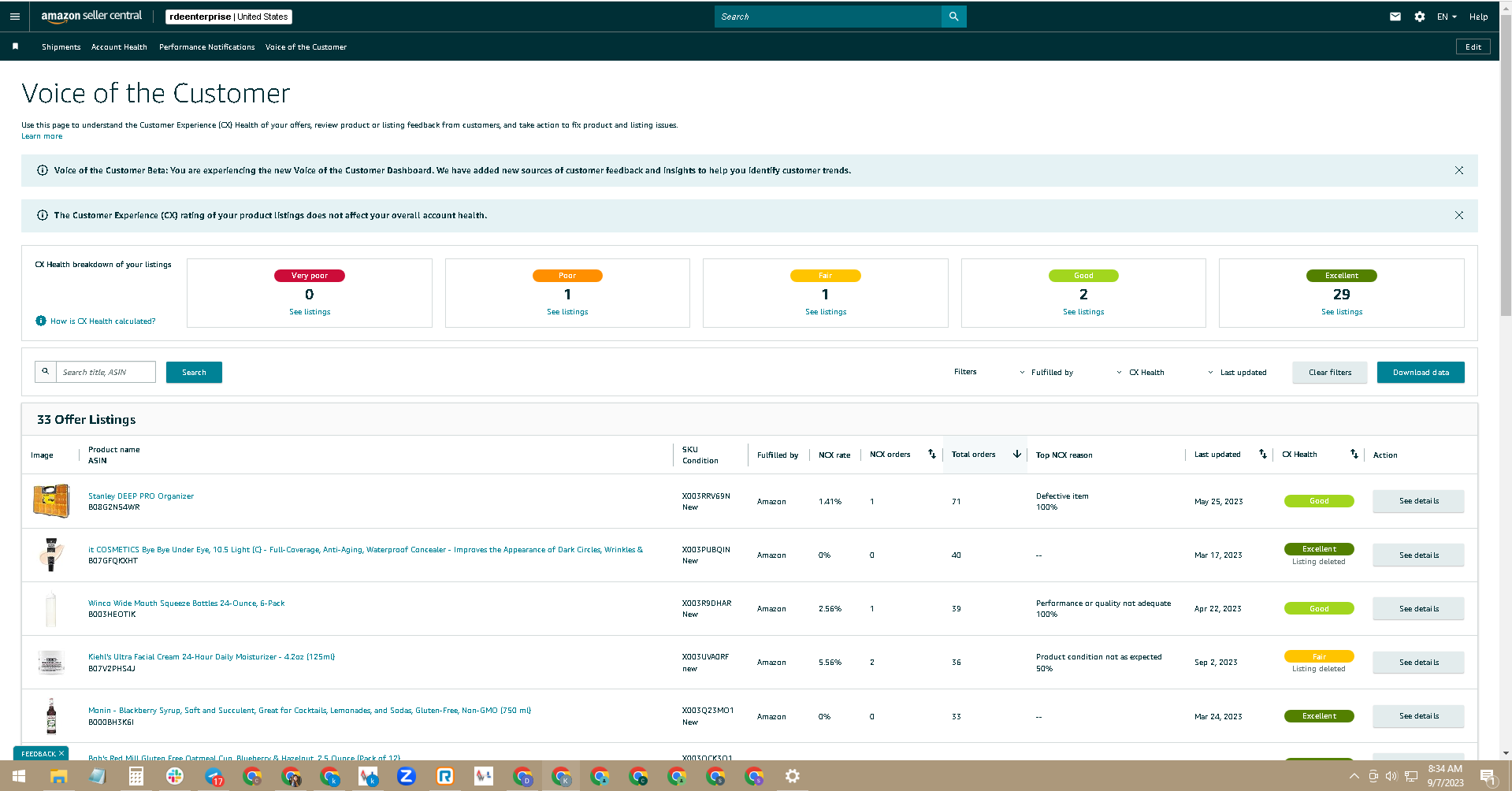Expand the CX Health filter
Screen dimensions: 1512x791
(x=1140, y=373)
